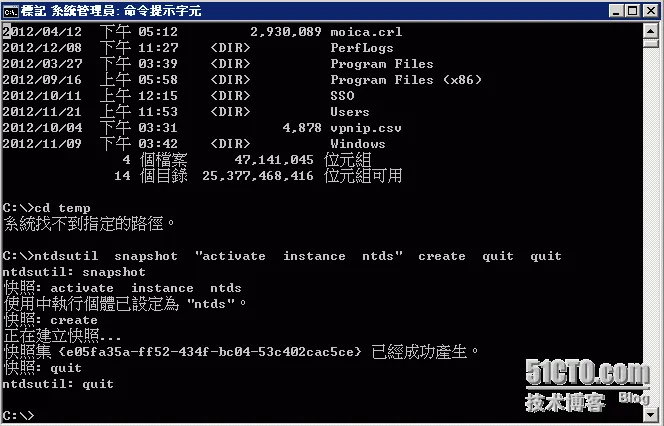Select the text 'Users' directory name
Image resolution: width=664 pixels, height=426 pixels.
(x=350, y=112)
